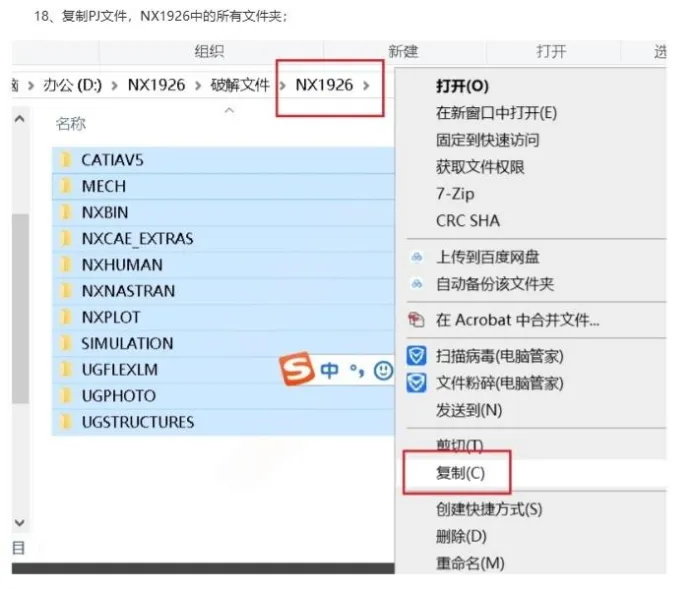Open 发送到(N) submenu
Image resolution: width=692 pixels, height=590 pixels.
coord(469,410)
